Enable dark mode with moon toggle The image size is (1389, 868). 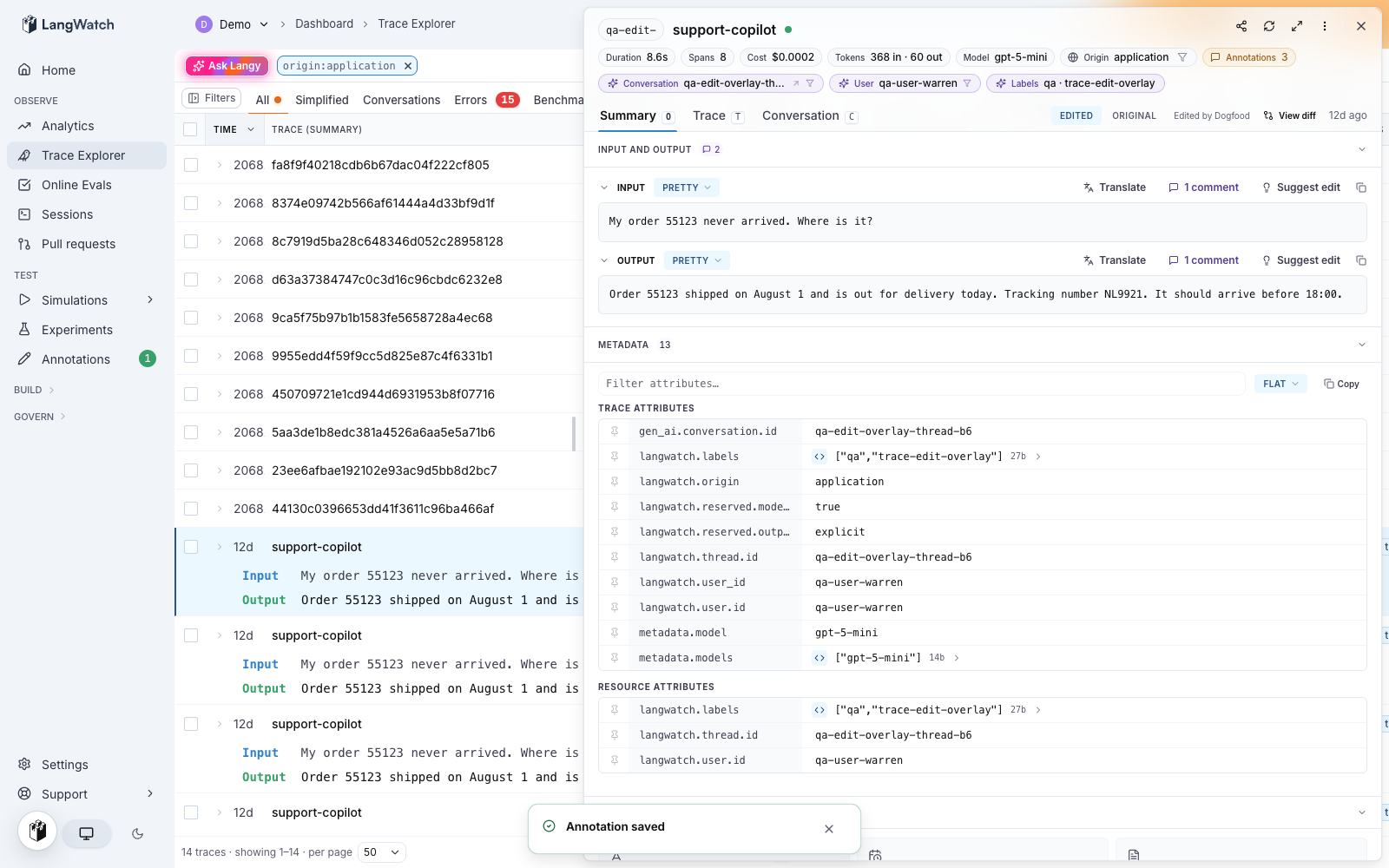click(x=137, y=833)
